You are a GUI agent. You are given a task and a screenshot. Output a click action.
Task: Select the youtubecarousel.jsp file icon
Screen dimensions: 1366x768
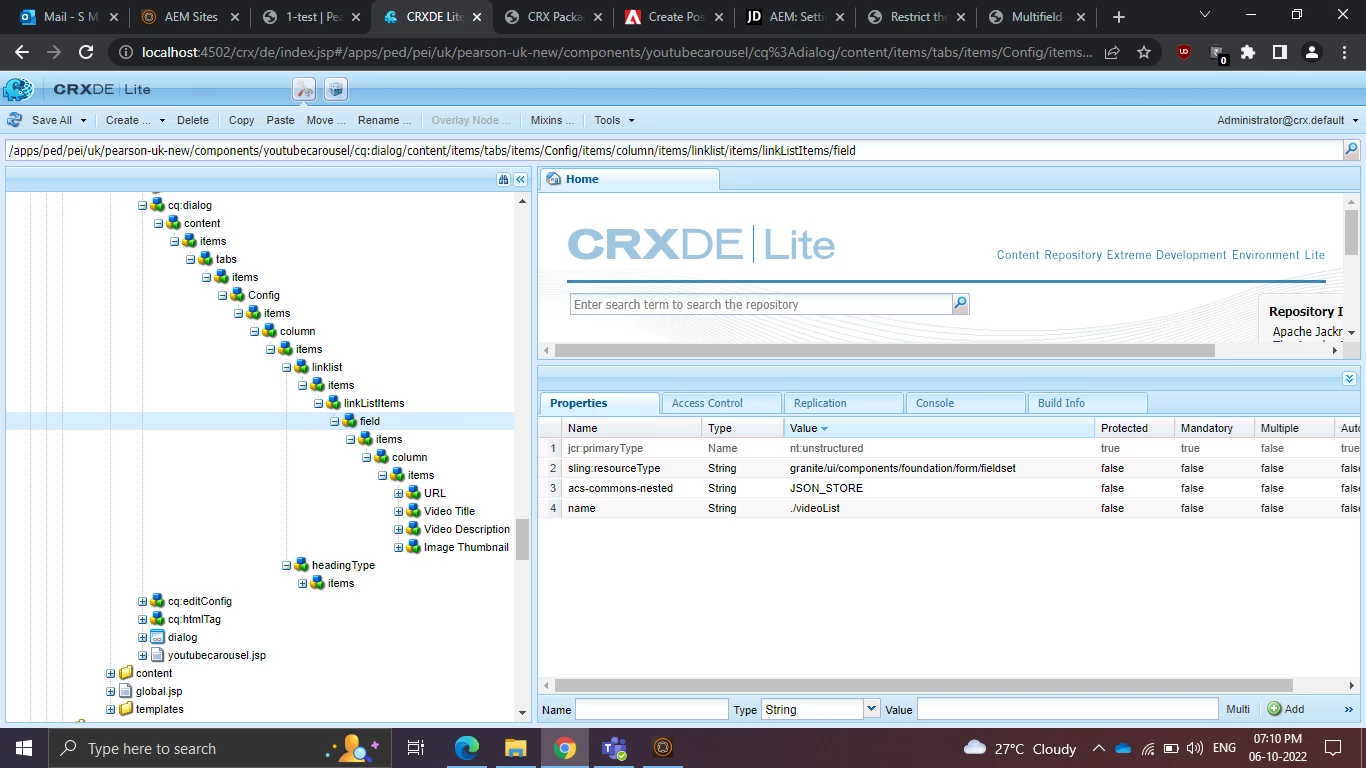158,655
